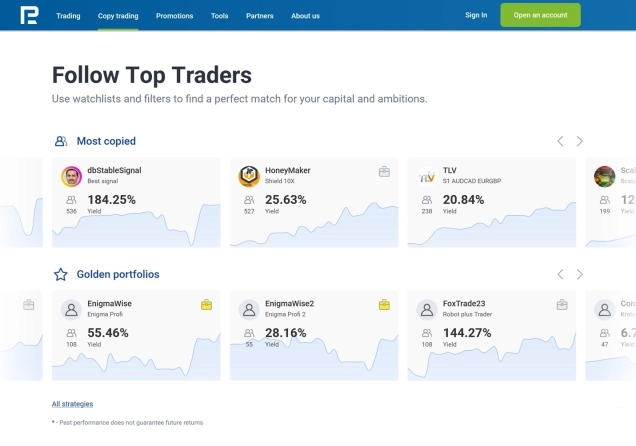Open the All strategies link

(72, 404)
